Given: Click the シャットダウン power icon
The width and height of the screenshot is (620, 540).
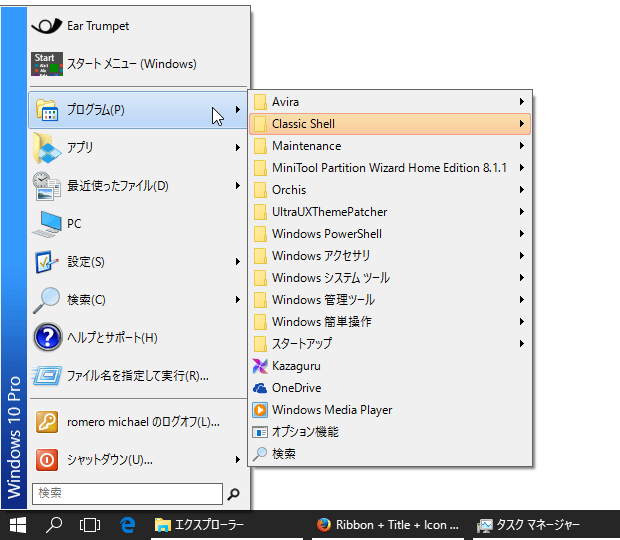Looking at the screenshot, I should tap(47, 460).
